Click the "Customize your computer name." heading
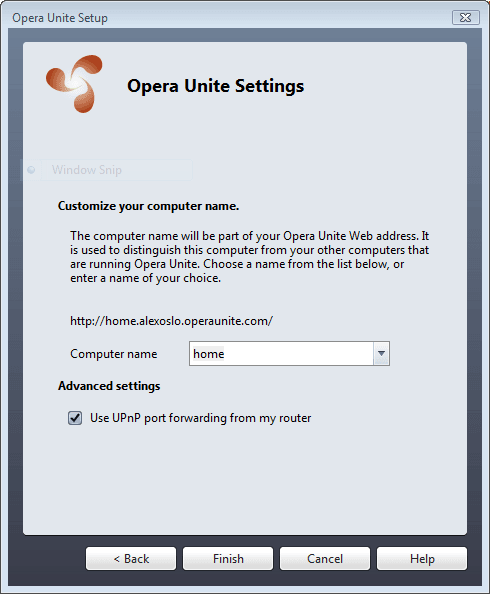 click(x=149, y=206)
